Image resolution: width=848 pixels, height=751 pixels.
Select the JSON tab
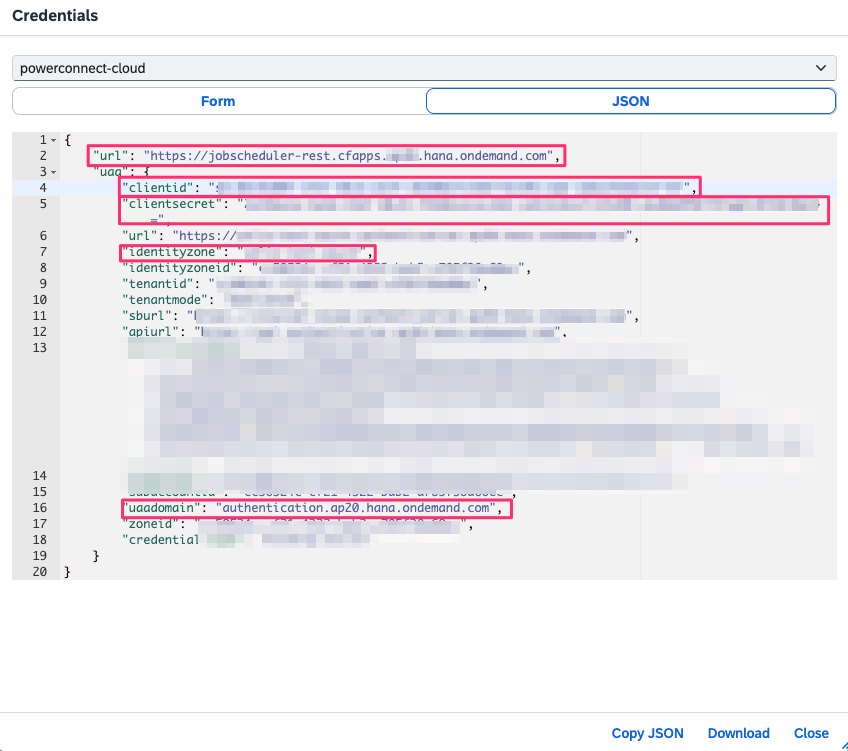point(630,101)
